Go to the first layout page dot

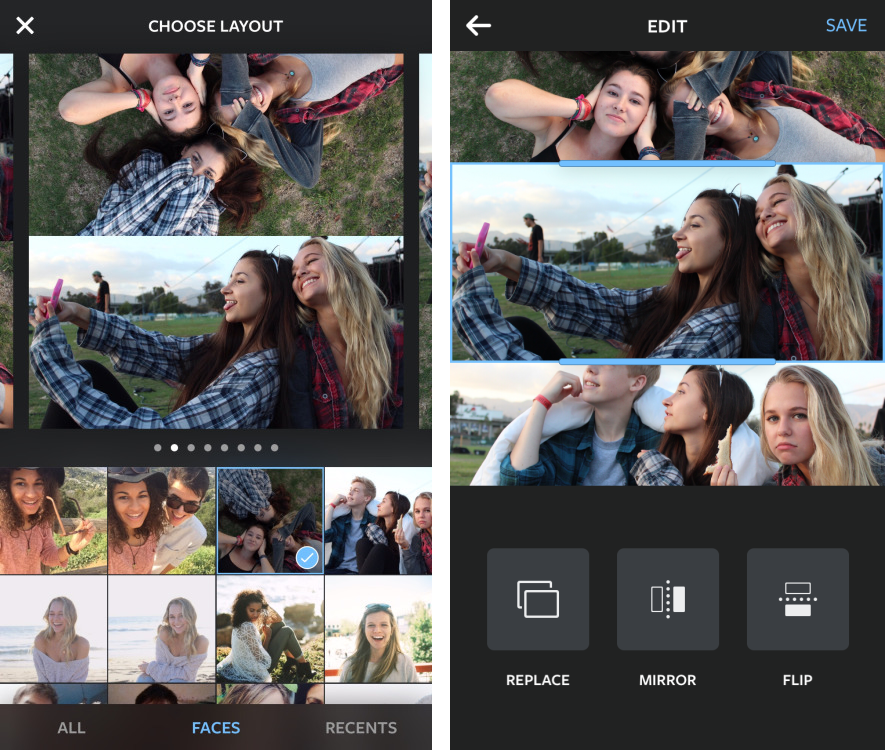click(158, 448)
